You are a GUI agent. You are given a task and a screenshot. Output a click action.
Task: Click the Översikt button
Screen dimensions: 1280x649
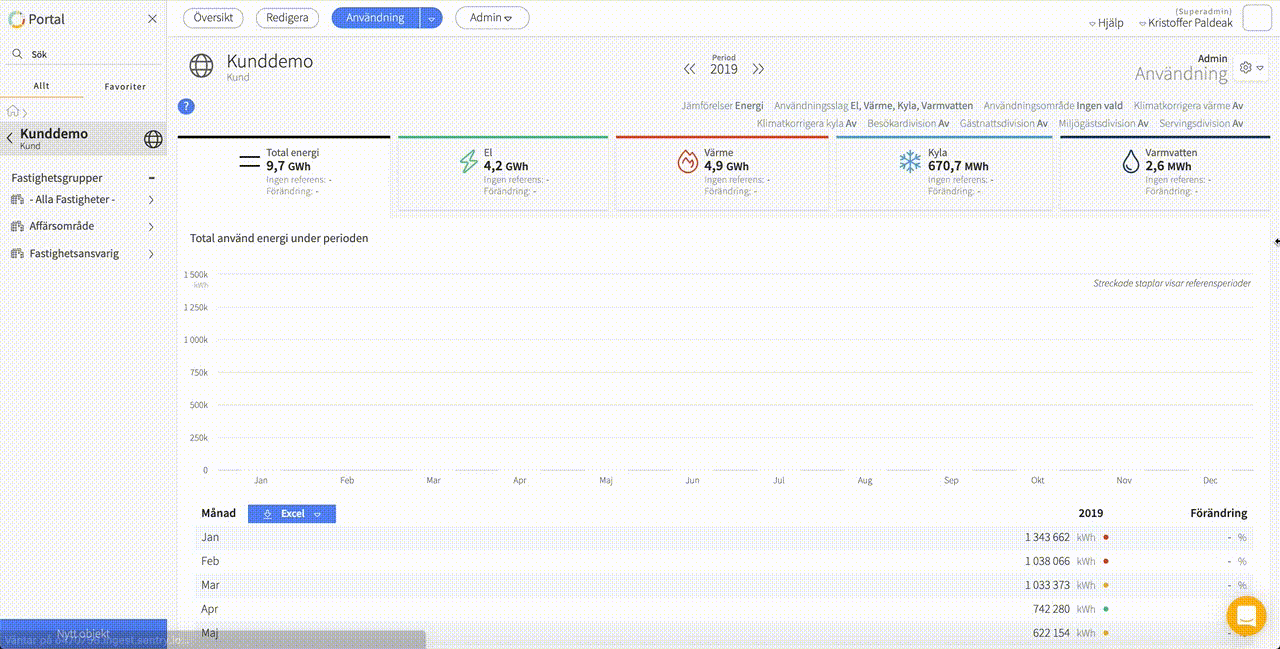pos(213,18)
